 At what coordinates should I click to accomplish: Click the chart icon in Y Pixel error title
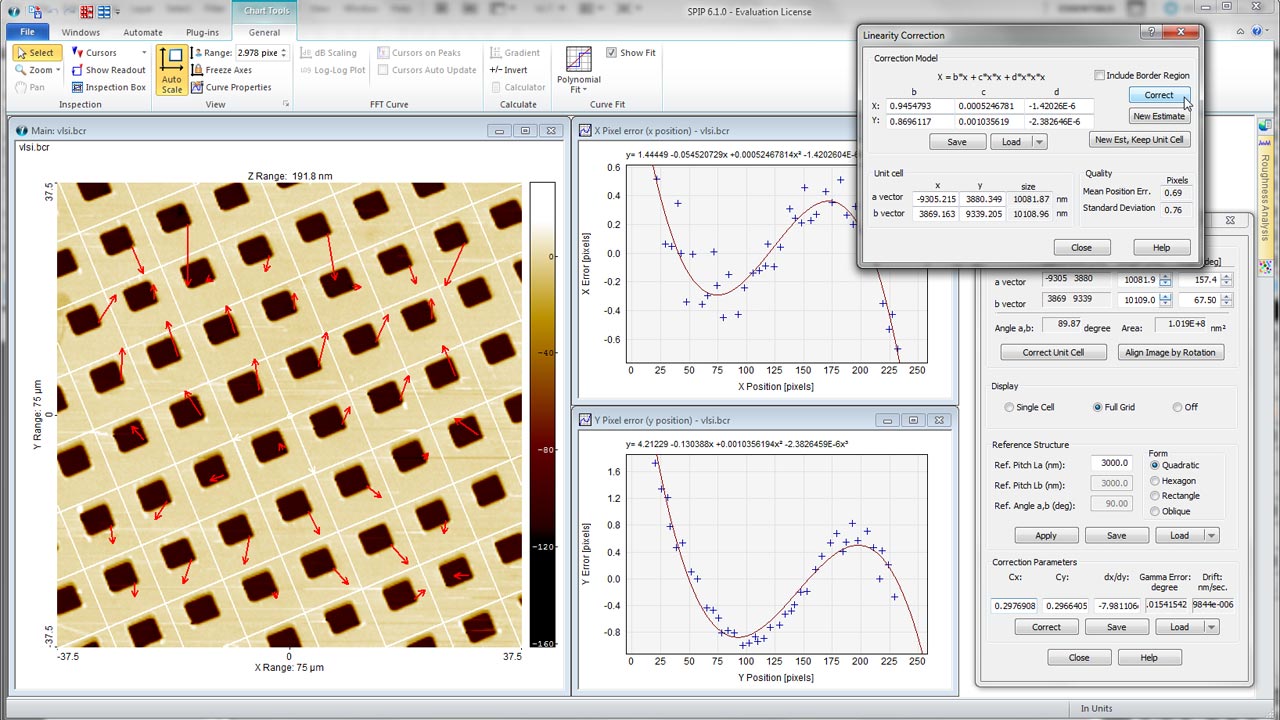[x=585, y=420]
